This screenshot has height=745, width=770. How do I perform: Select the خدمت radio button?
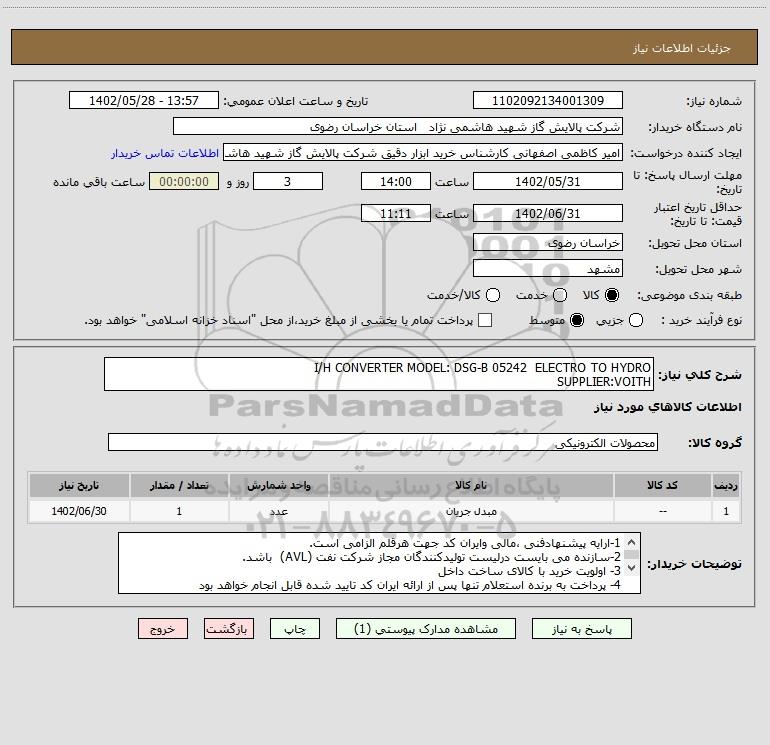[560, 295]
